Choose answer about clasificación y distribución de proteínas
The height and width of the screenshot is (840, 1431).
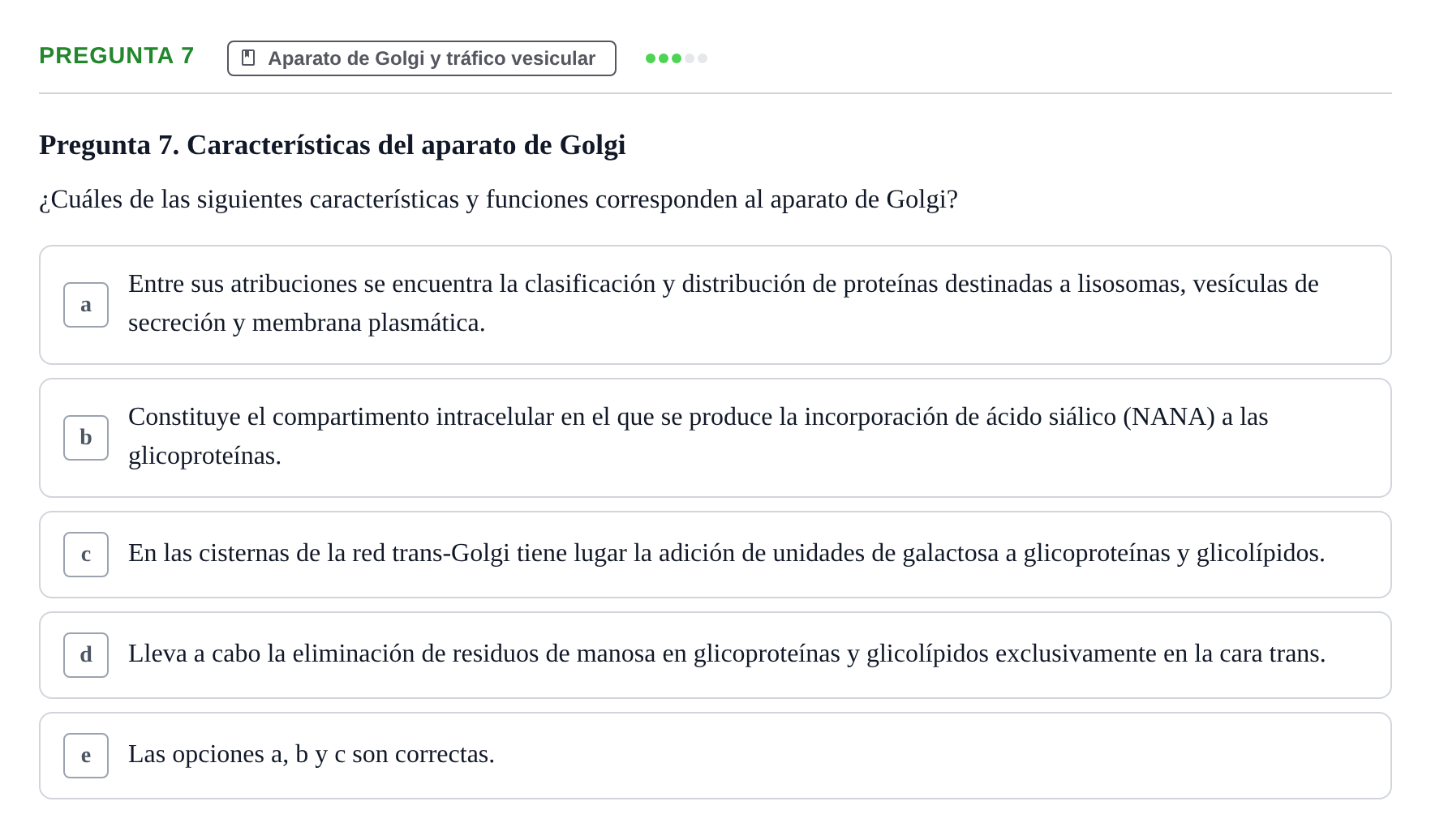click(x=715, y=305)
